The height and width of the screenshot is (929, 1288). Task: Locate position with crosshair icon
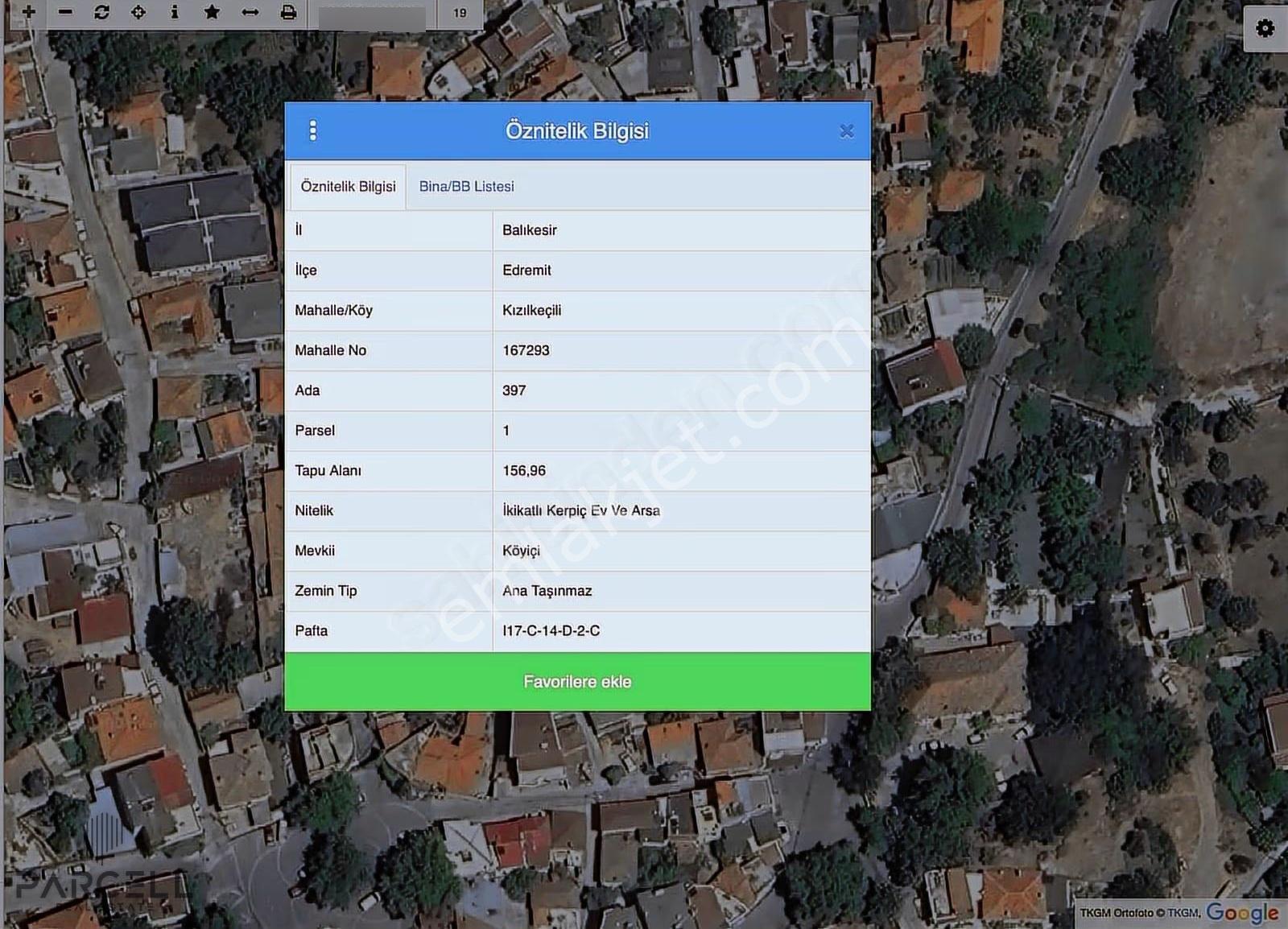[138, 12]
